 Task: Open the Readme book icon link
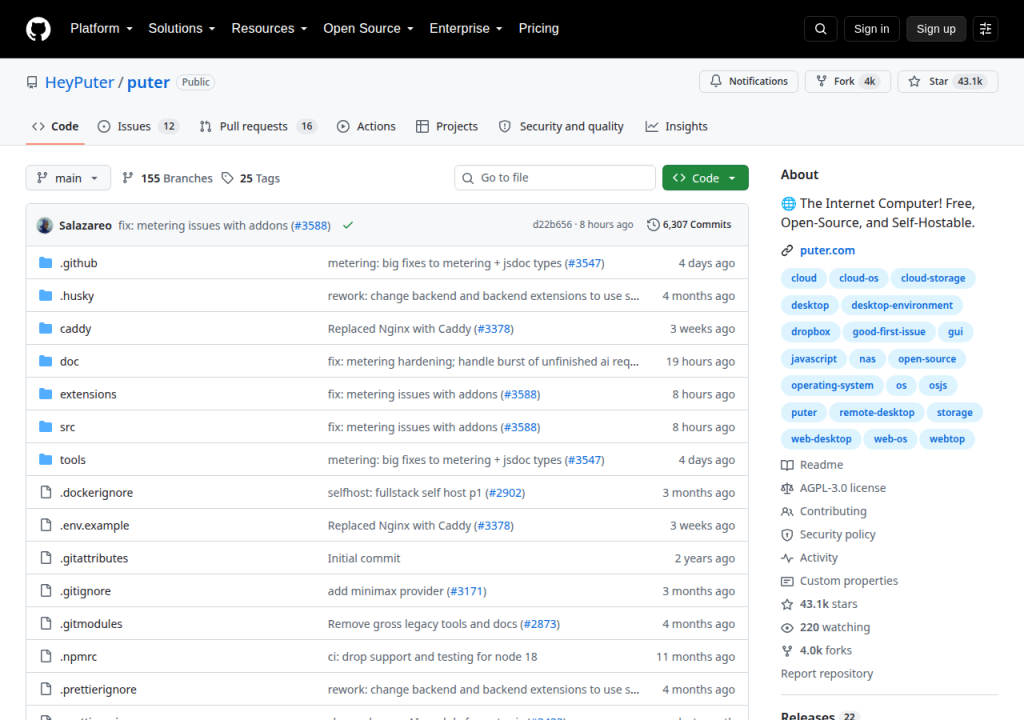[787, 465]
